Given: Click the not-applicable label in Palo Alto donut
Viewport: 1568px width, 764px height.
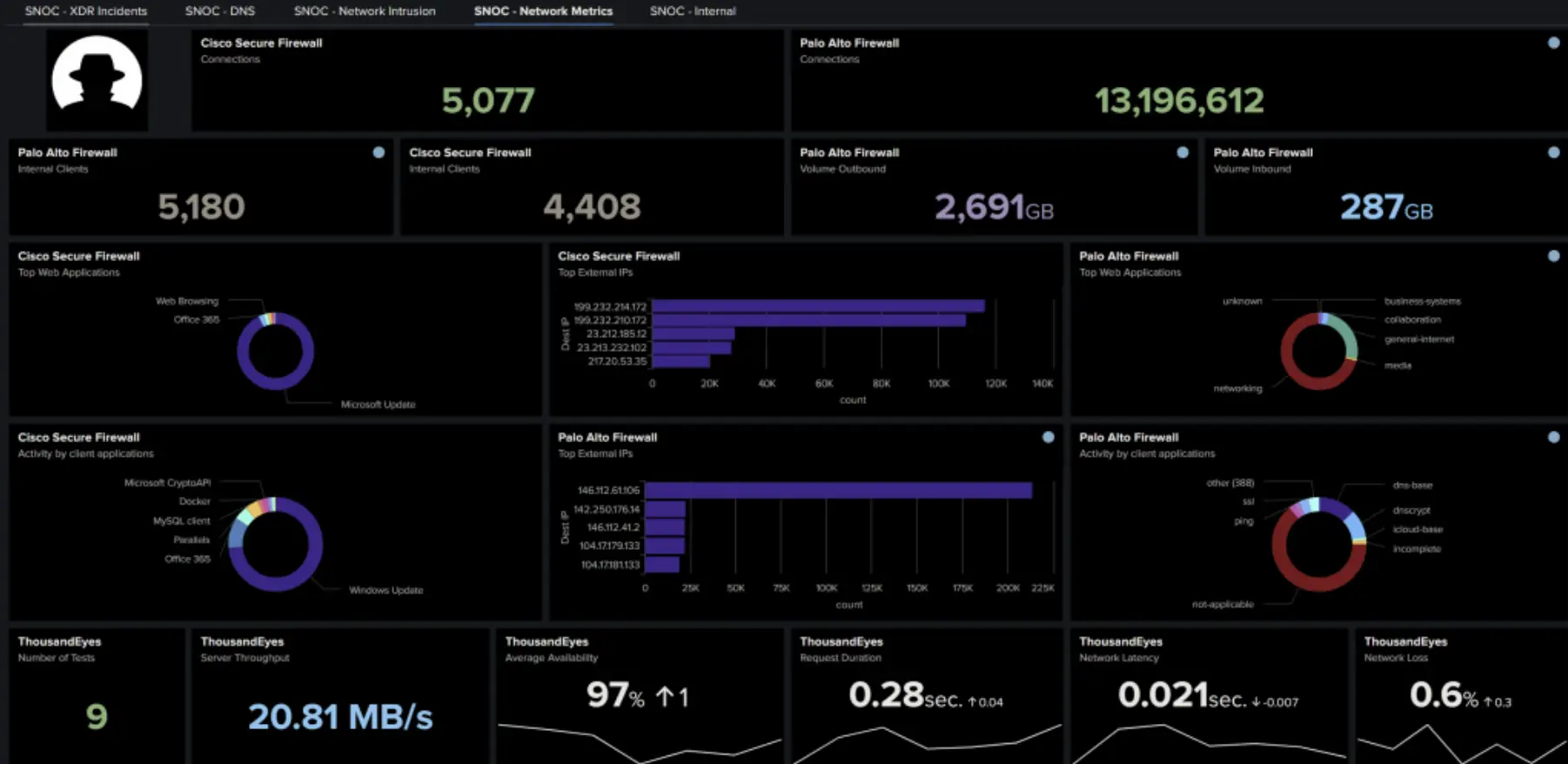Looking at the screenshot, I should tap(1223, 604).
